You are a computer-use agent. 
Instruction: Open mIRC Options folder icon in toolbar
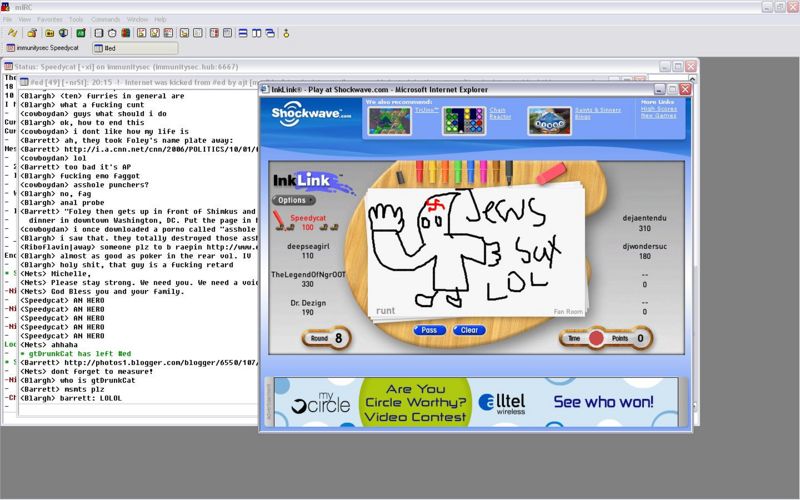pos(32,32)
